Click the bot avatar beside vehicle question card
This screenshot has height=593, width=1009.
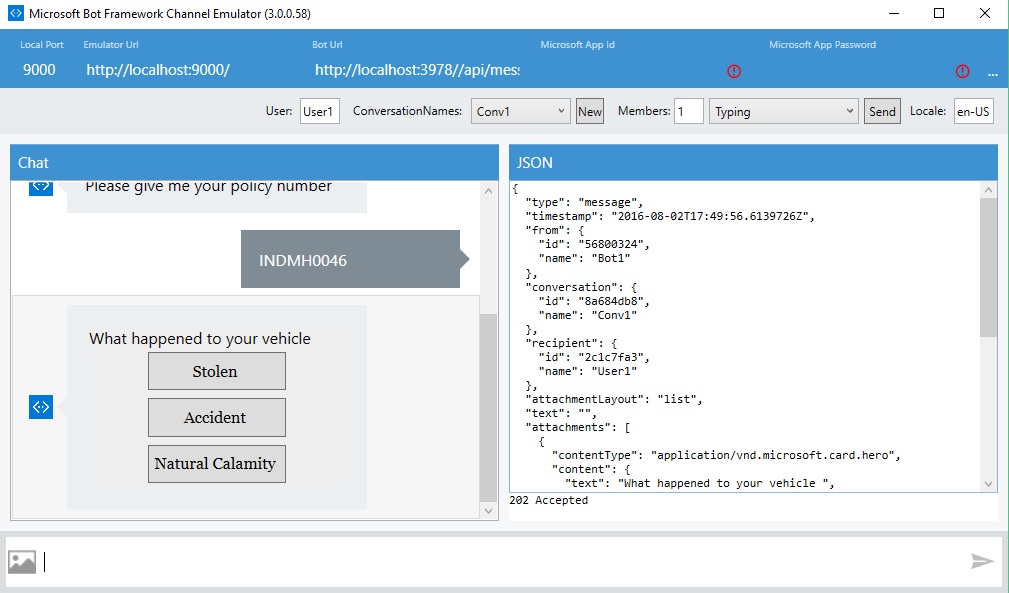click(x=41, y=407)
